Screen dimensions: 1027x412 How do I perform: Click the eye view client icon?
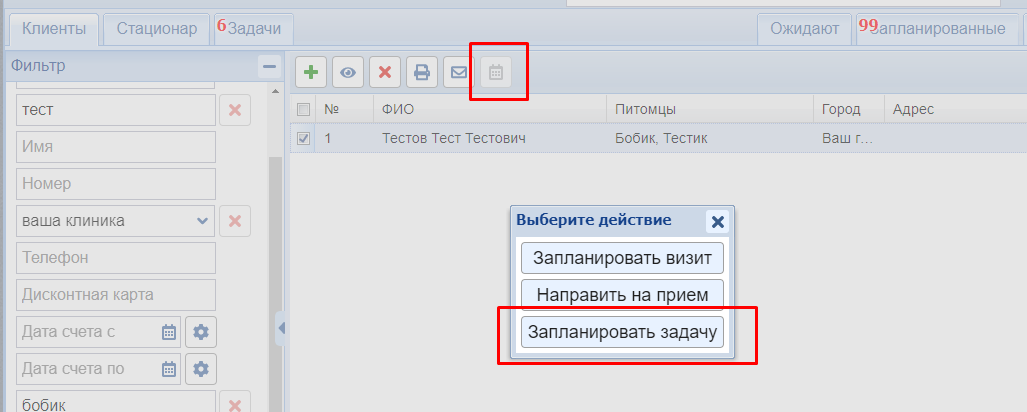coord(348,72)
